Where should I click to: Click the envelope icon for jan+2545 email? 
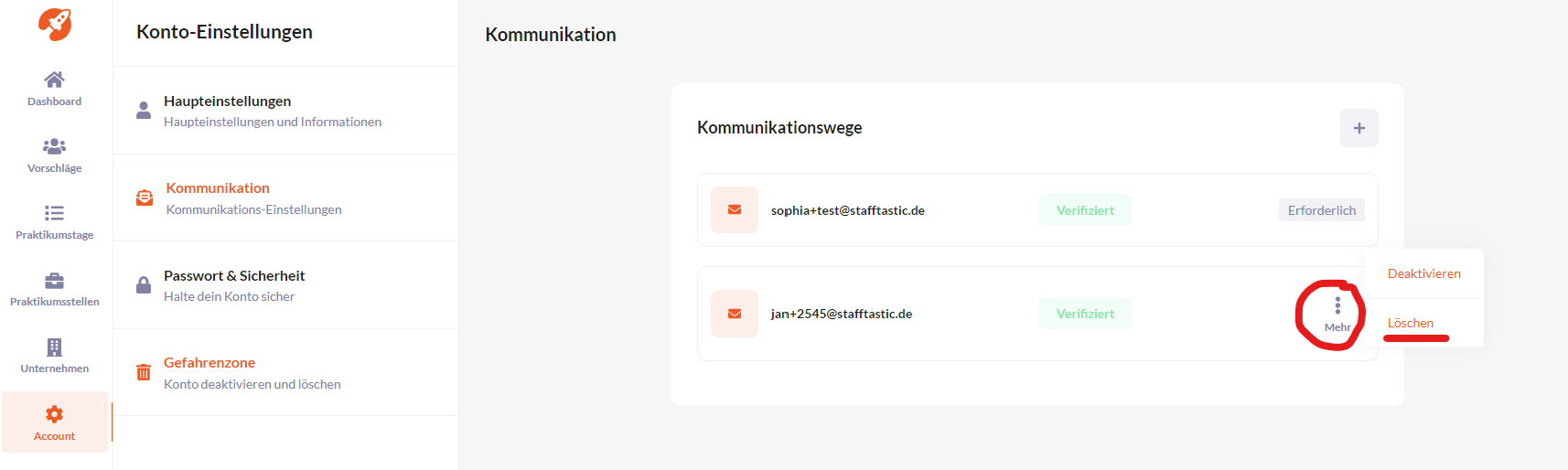pos(735,314)
